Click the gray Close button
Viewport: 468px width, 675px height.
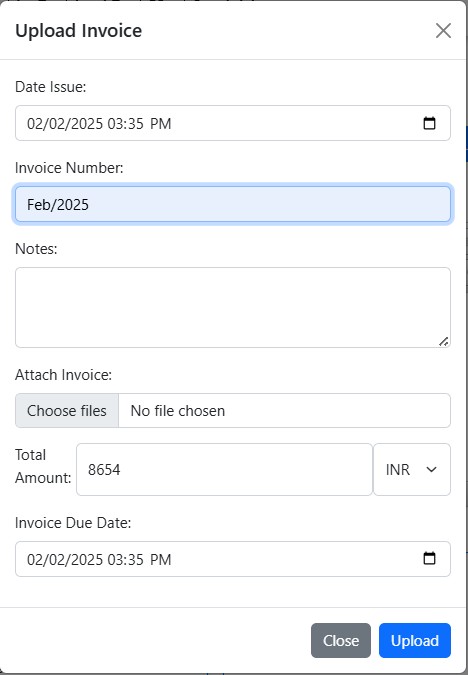[x=341, y=640]
